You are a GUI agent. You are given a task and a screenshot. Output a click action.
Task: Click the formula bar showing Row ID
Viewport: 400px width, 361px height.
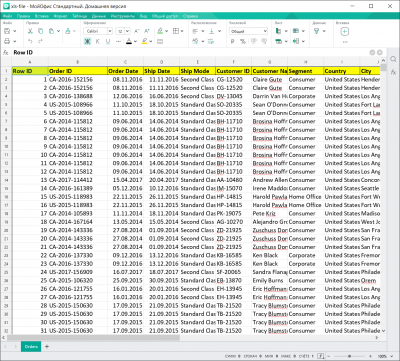pos(190,53)
